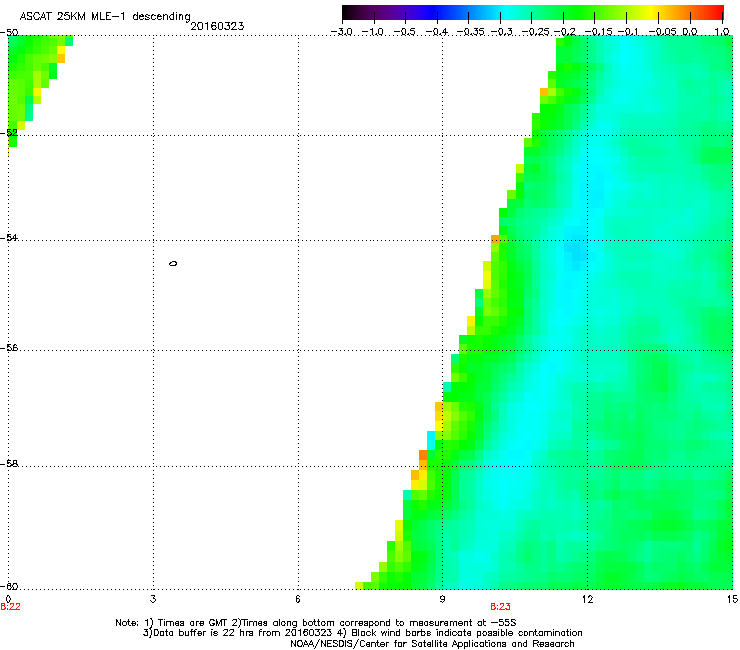Click the longitude axis label 12
This screenshot has width=740, height=650.
[x=587, y=599]
